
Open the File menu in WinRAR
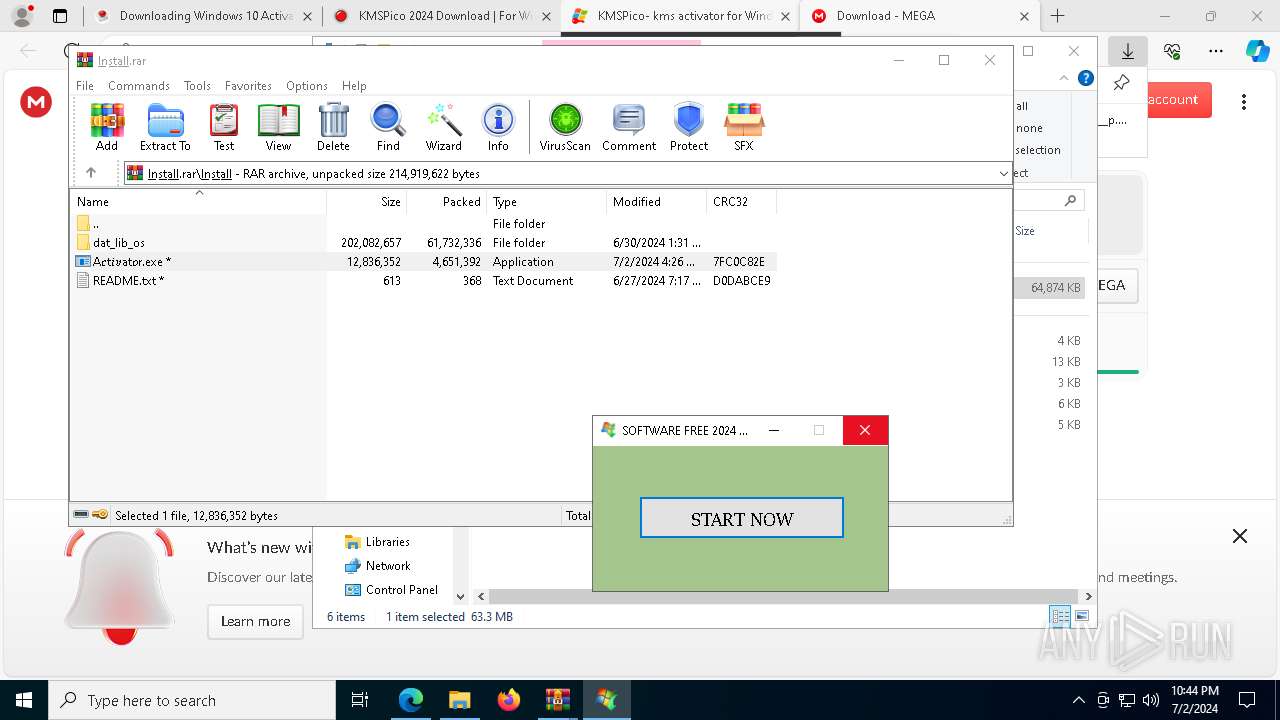pyautogui.click(x=85, y=86)
